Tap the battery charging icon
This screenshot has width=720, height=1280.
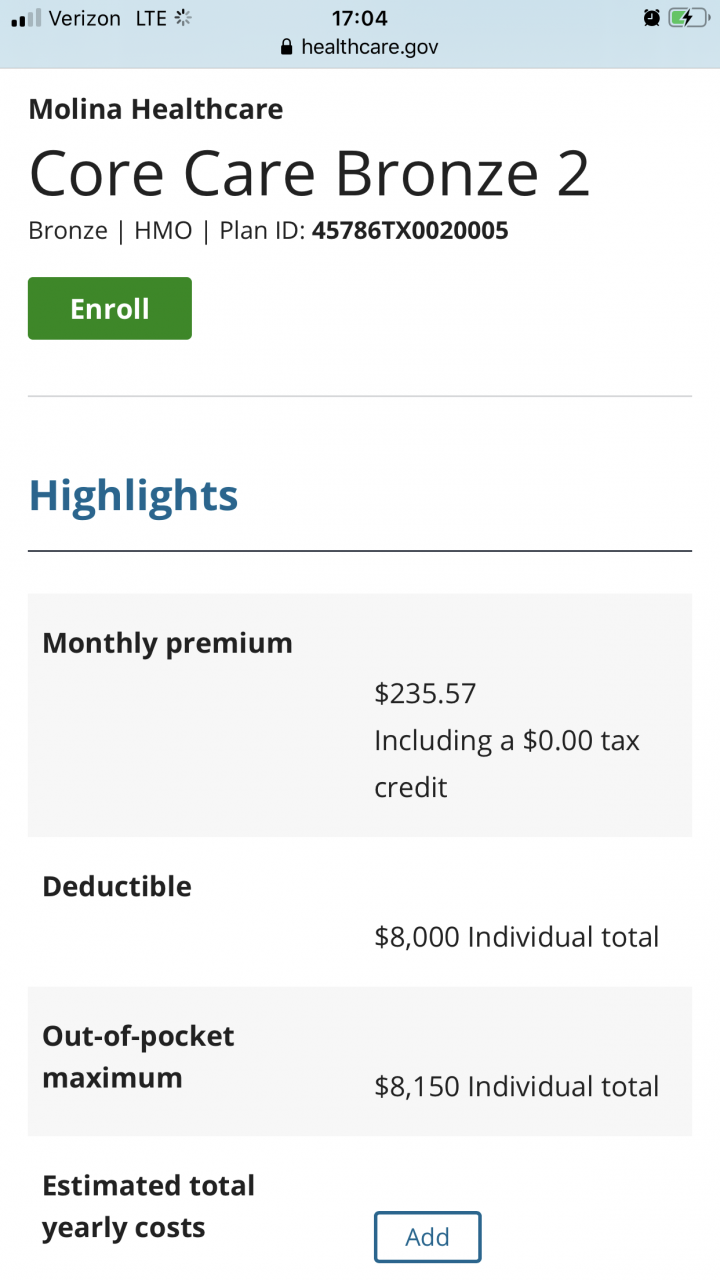tap(689, 18)
